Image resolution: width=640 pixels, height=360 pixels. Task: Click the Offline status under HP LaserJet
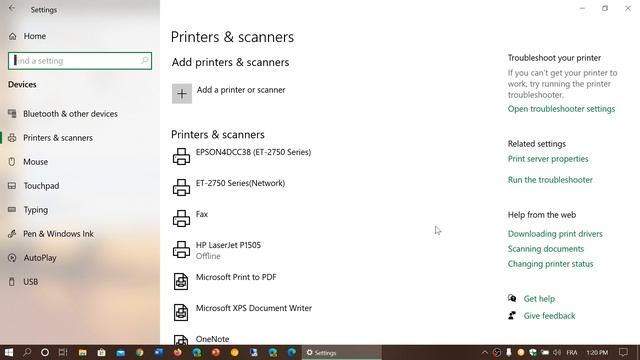pos(208,256)
